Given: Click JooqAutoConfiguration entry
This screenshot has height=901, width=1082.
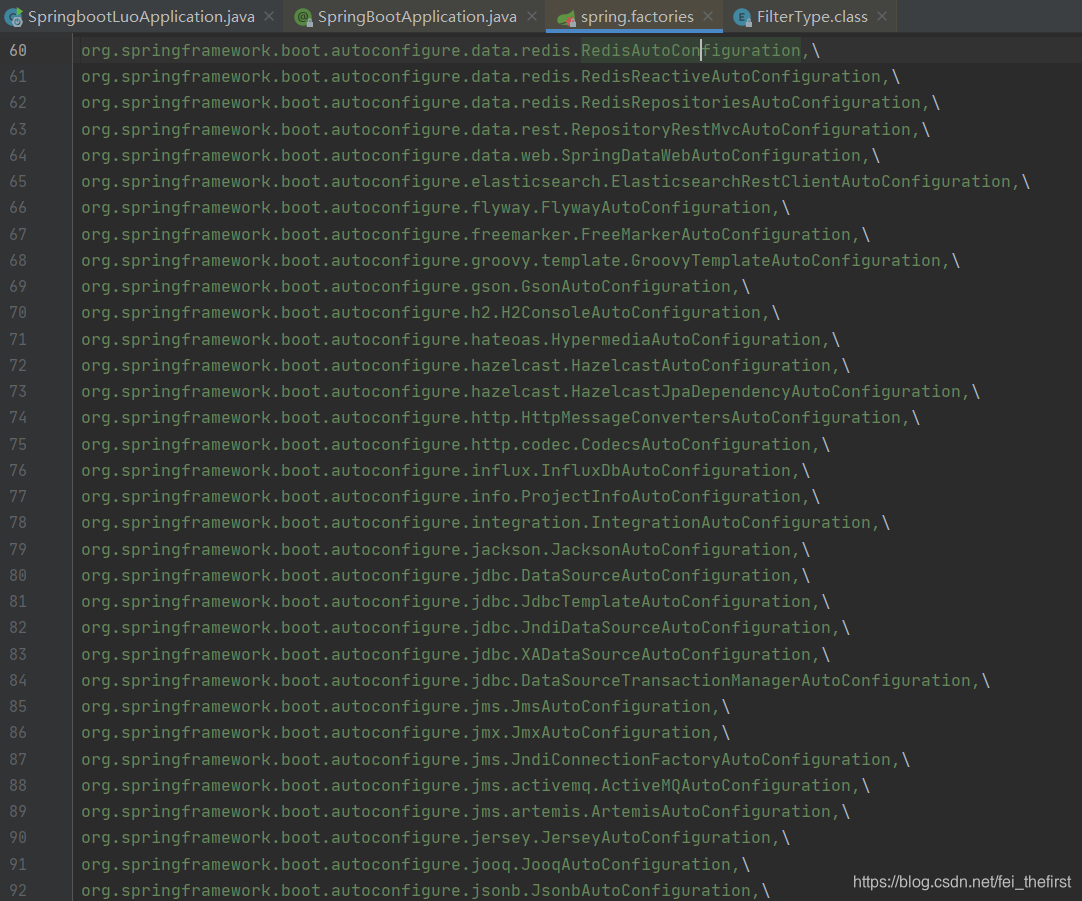Looking at the screenshot, I should 626,864.
